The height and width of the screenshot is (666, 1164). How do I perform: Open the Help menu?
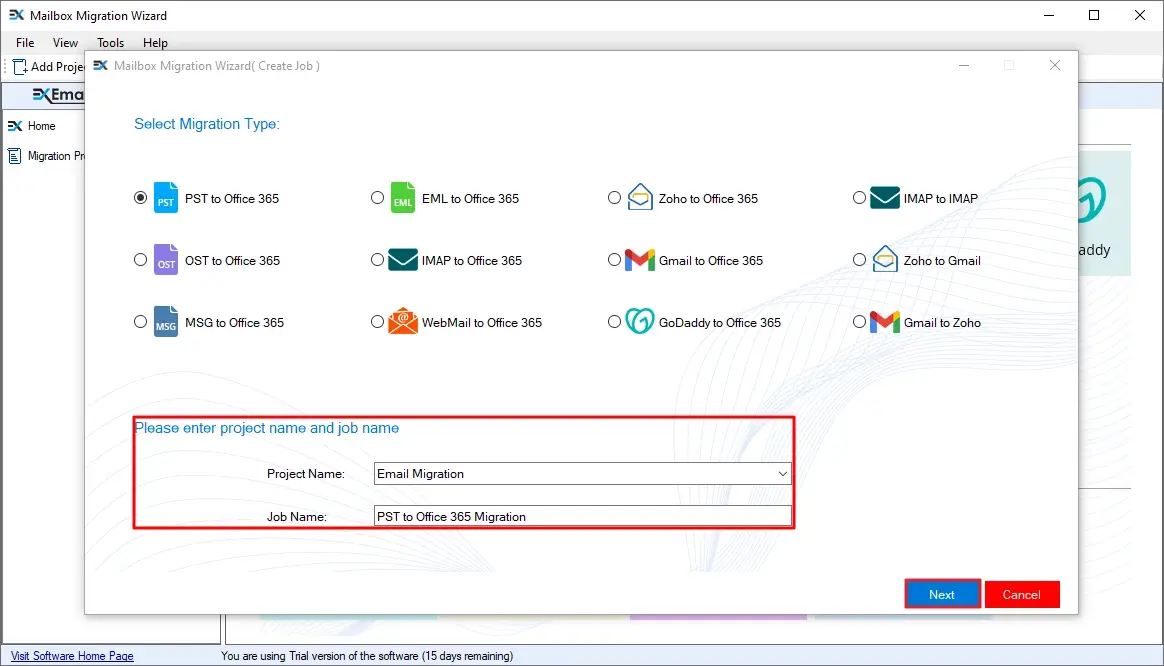pyautogui.click(x=155, y=43)
